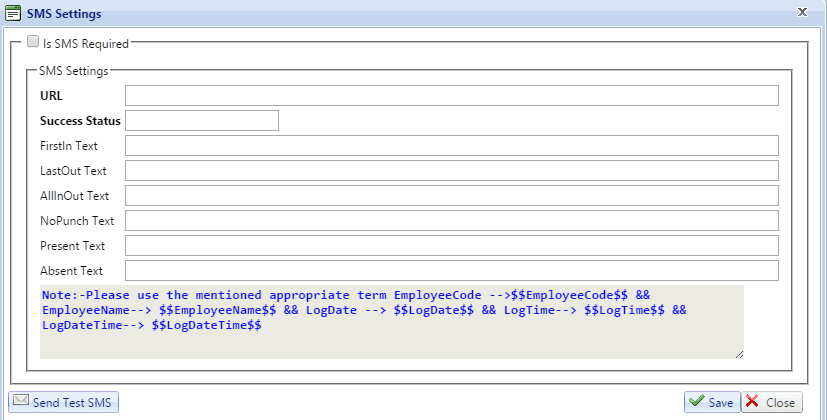
Task: Click the placeholder note text area
Action: (x=392, y=322)
